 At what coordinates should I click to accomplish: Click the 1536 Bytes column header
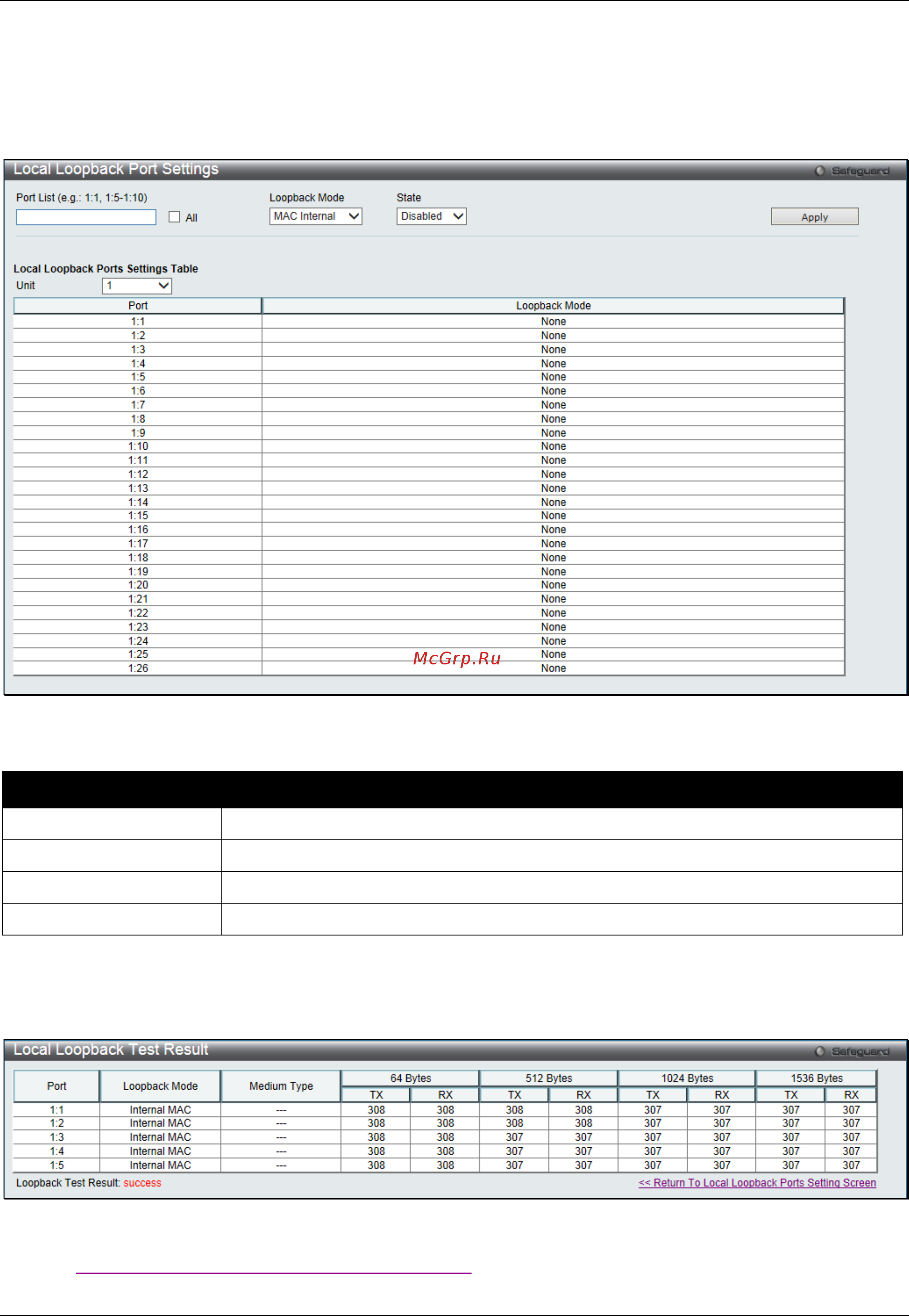point(816,1079)
